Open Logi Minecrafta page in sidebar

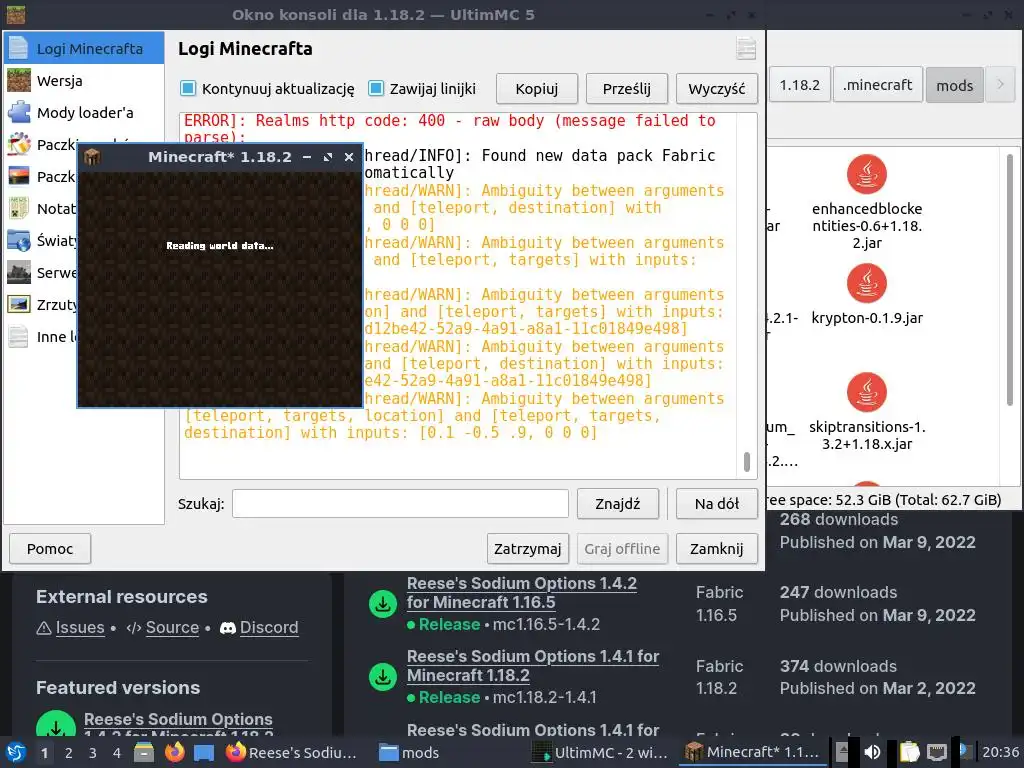pos(84,48)
